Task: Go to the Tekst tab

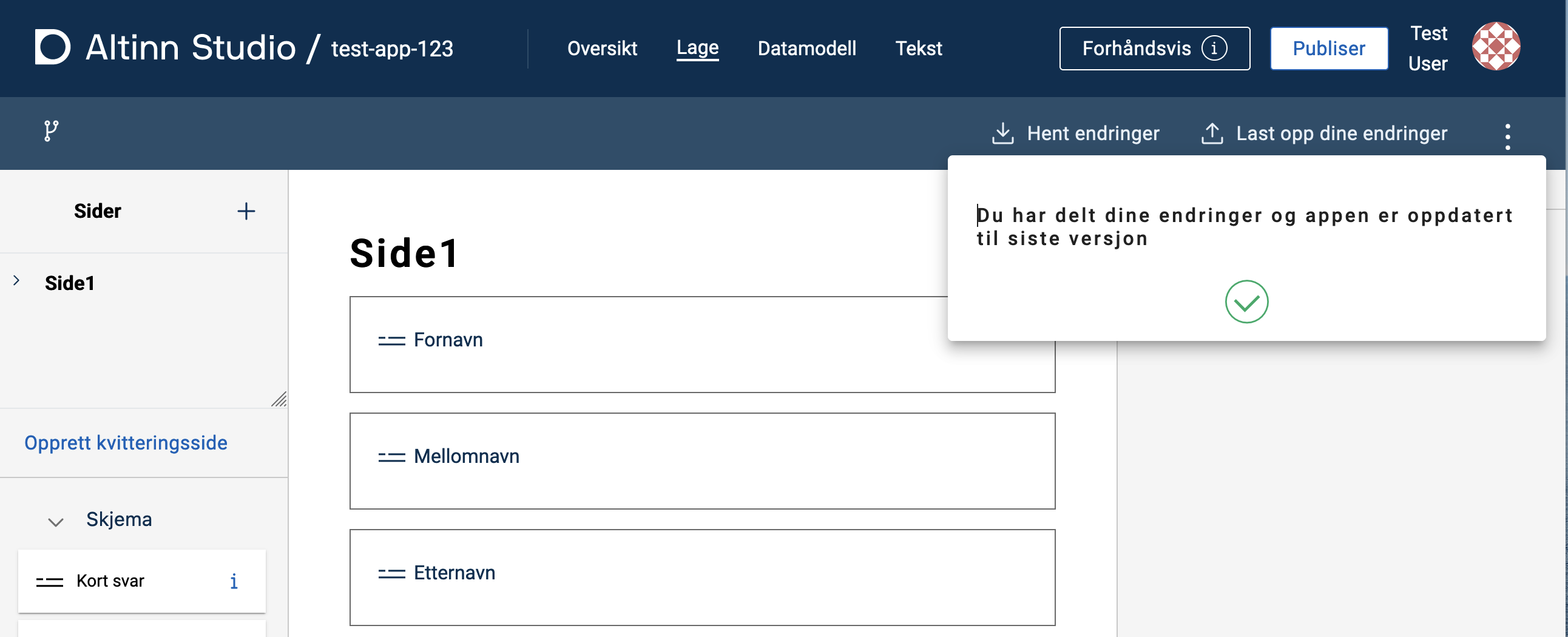Action: 918,48
